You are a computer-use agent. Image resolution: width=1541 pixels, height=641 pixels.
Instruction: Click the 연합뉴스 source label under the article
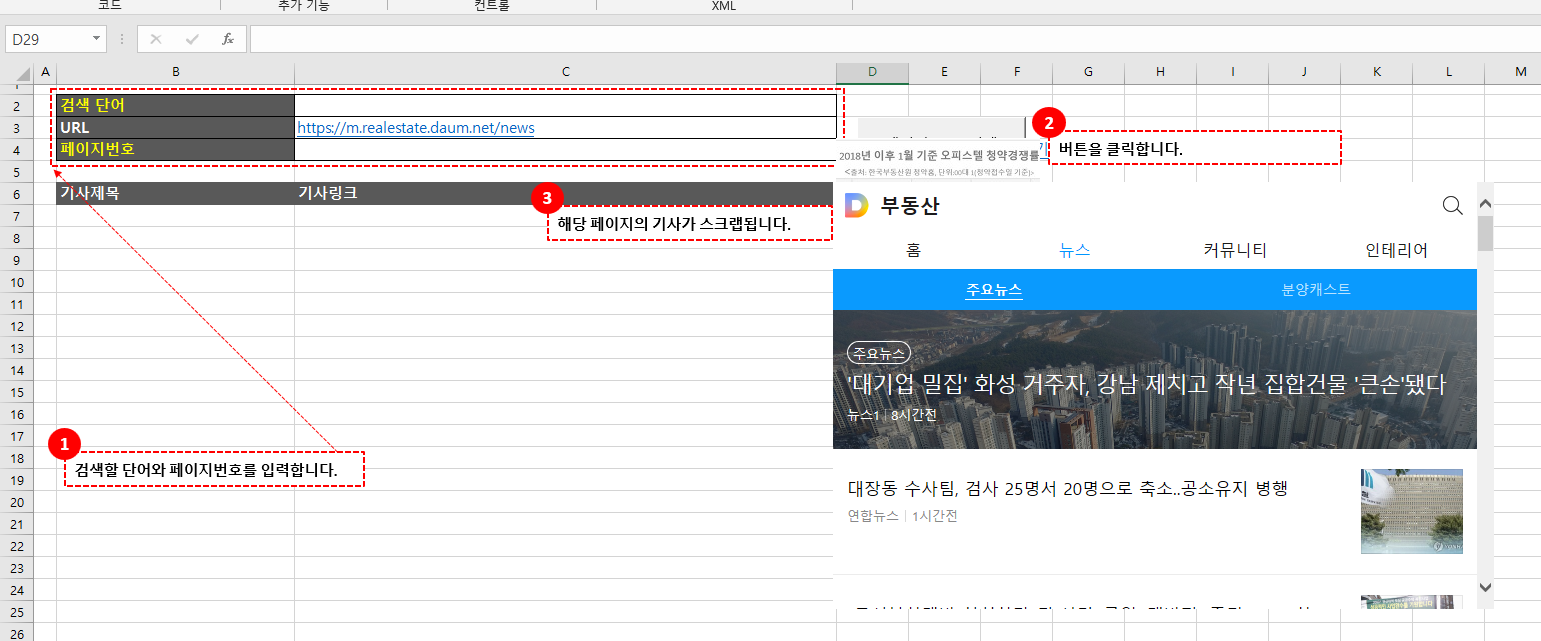[x=873, y=516]
